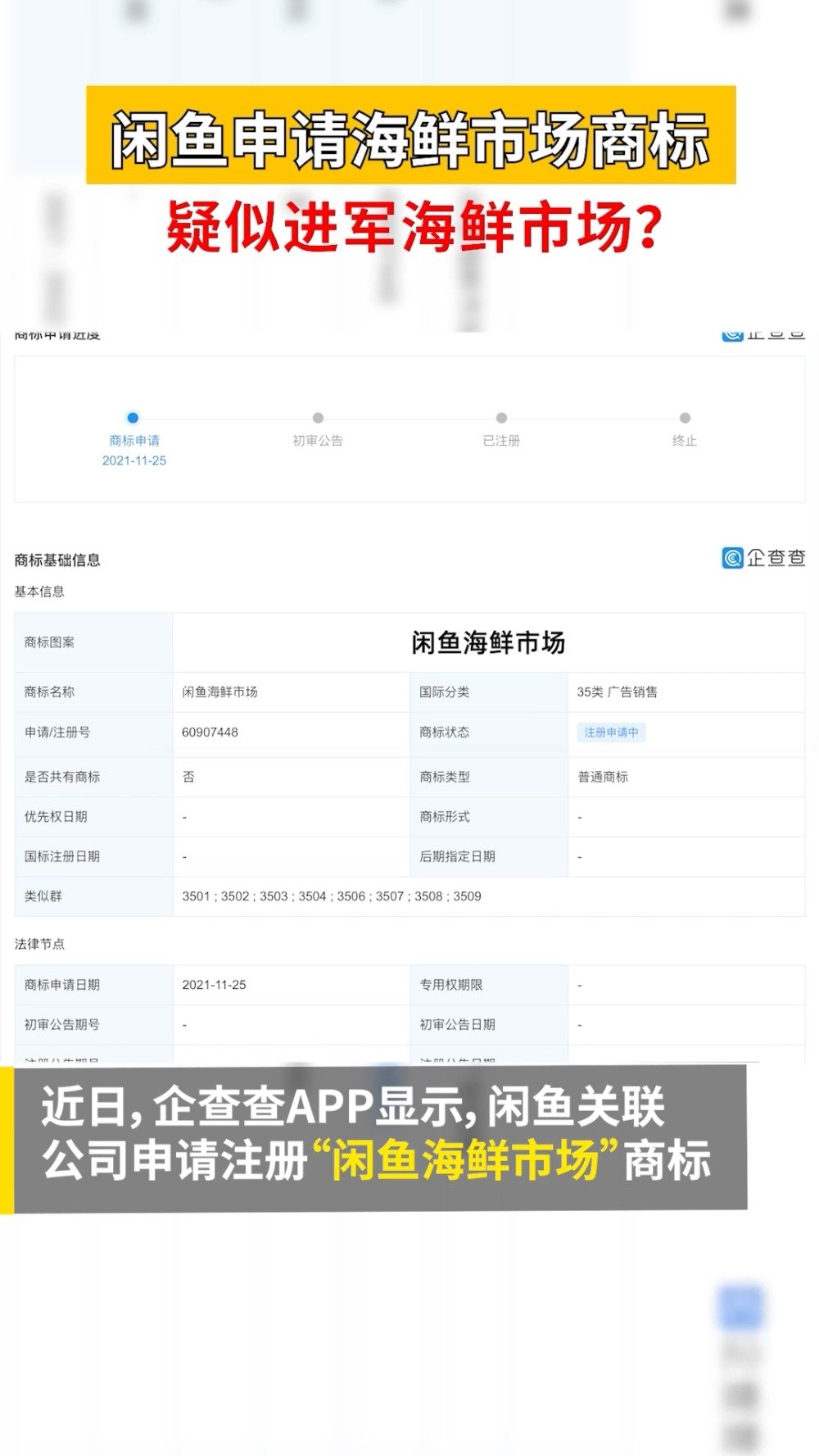
Task: Select the 商标申请日期 value 2021-11-25
Action: (214, 985)
